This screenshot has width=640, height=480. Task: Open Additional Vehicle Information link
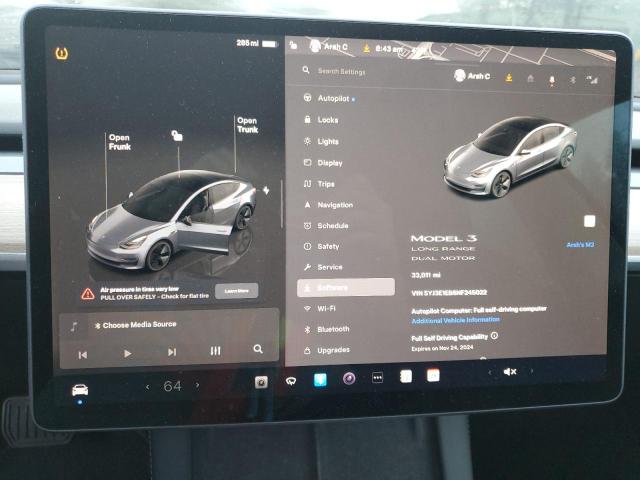pyautogui.click(x=456, y=320)
